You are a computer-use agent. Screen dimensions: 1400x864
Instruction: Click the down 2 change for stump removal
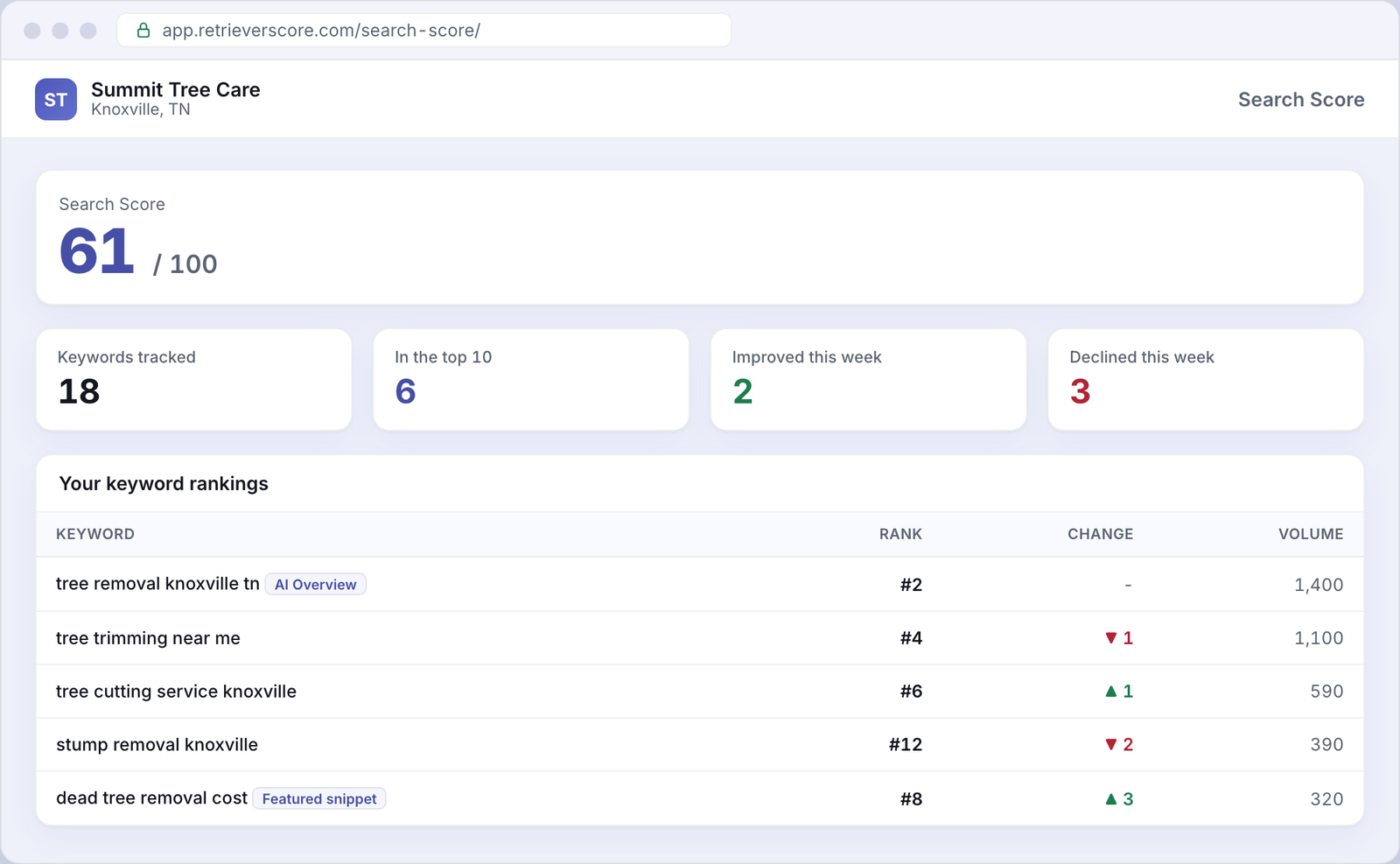click(1119, 745)
